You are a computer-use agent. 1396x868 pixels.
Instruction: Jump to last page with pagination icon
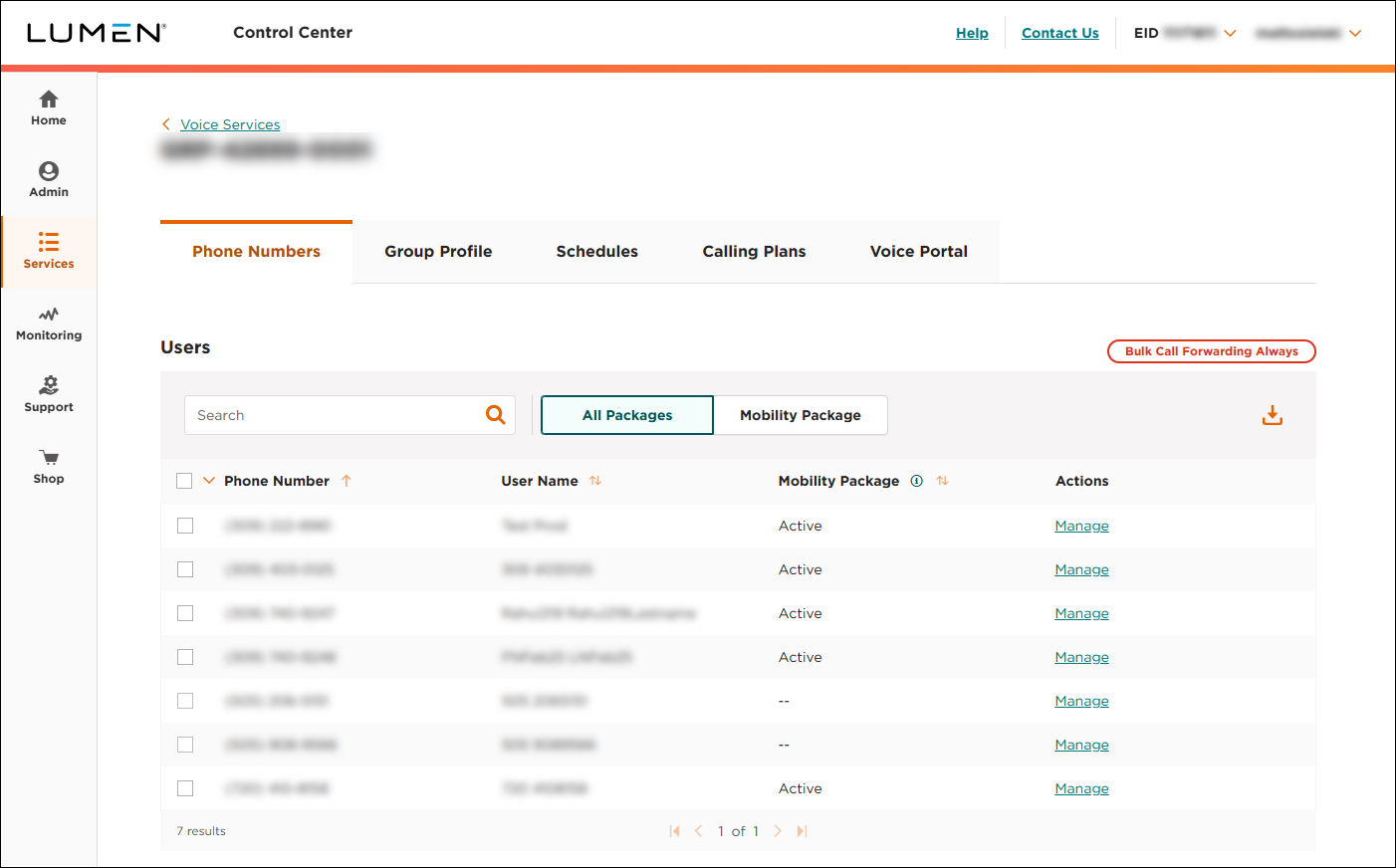click(802, 830)
